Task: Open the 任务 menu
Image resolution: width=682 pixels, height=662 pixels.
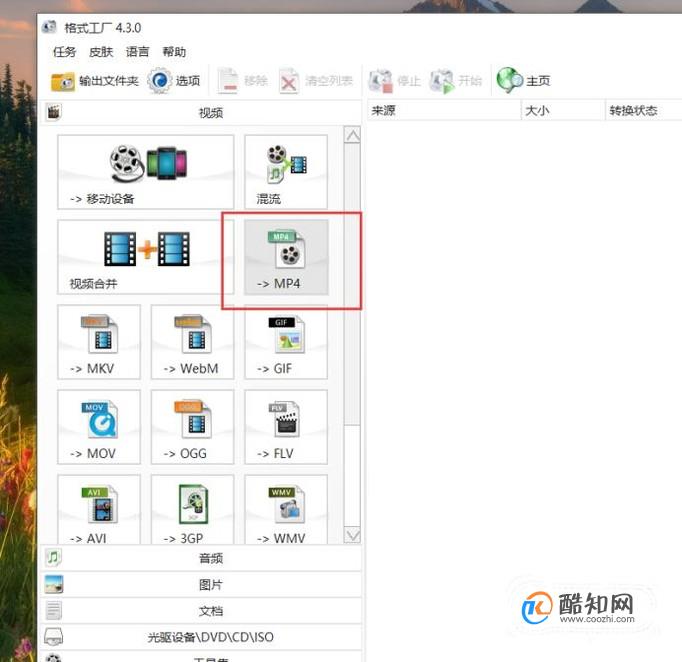Action: [x=64, y=52]
